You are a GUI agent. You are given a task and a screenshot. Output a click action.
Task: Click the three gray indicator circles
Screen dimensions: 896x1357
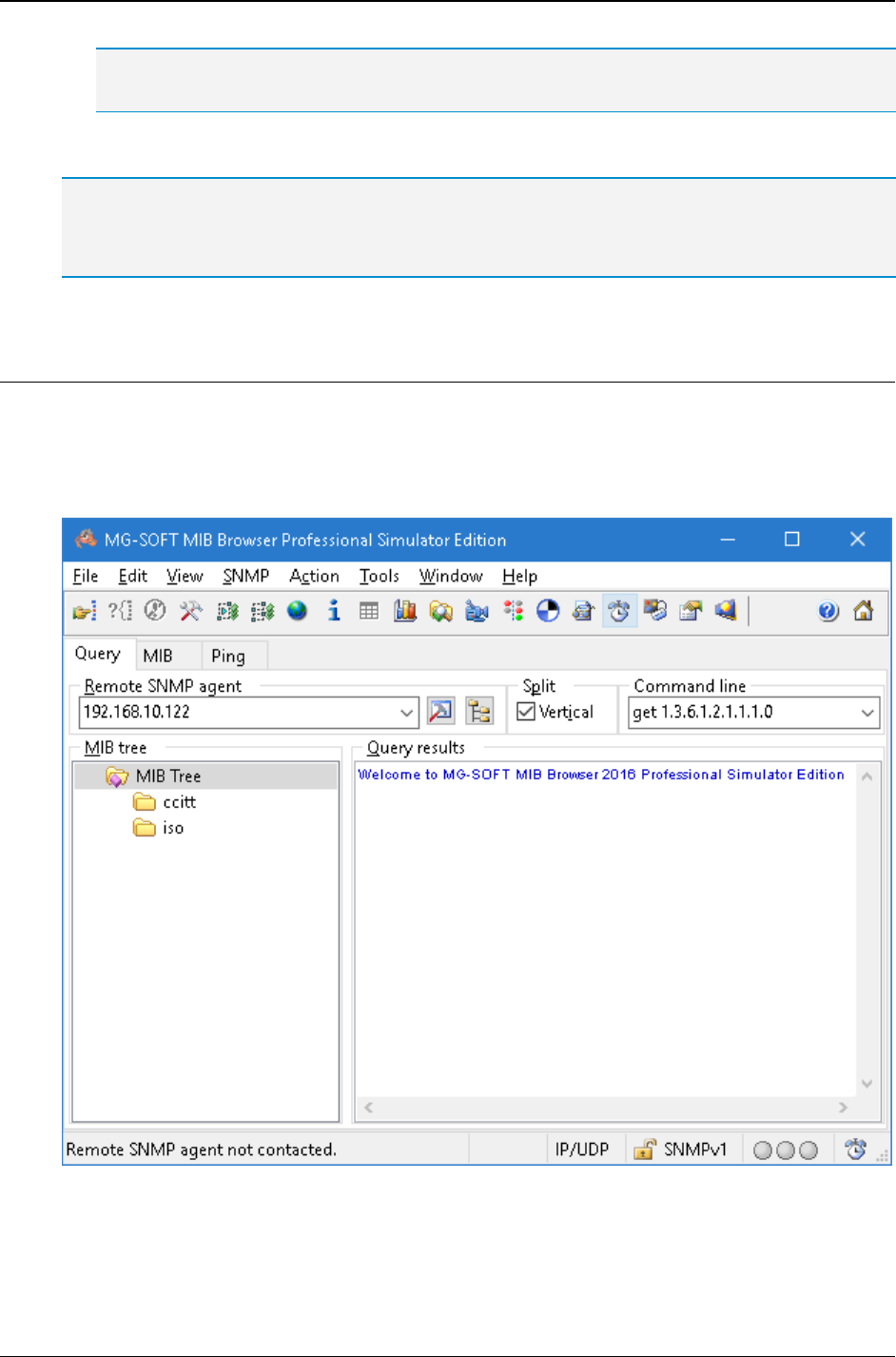pyautogui.click(x=786, y=1150)
